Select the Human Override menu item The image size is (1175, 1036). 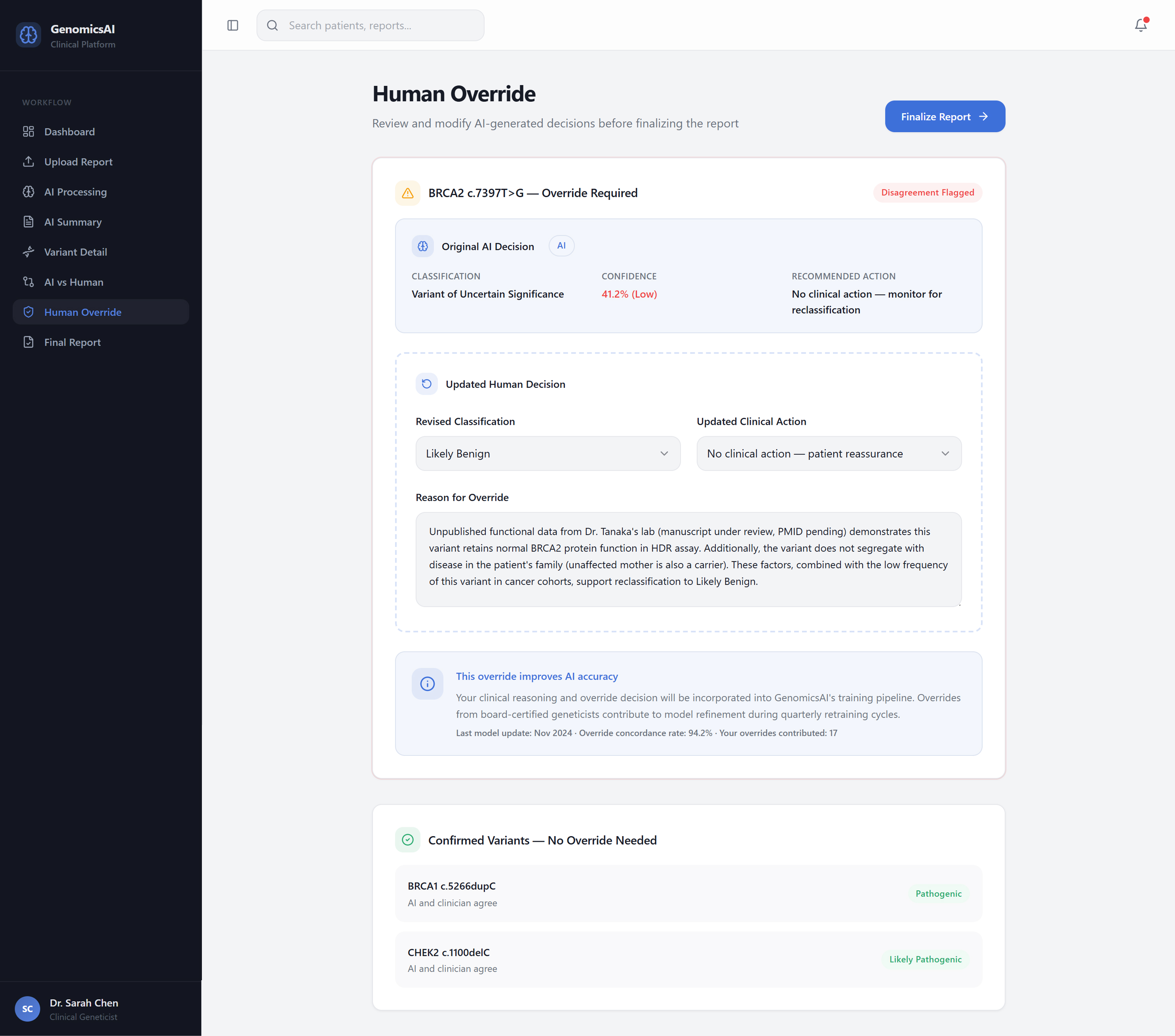(101, 312)
